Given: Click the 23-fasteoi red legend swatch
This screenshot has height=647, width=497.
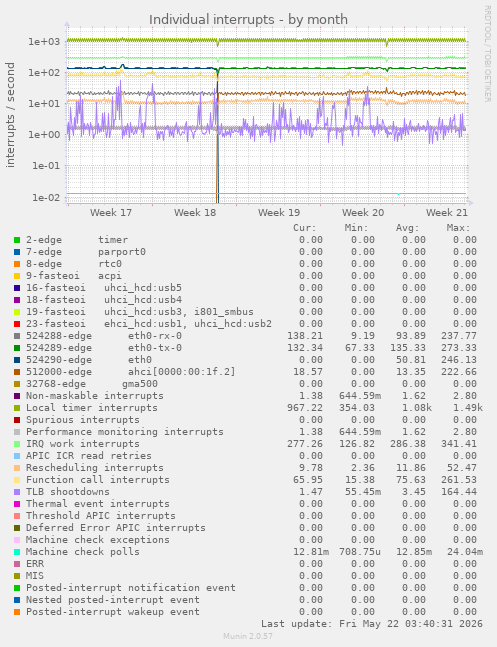Looking at the screenshot, I should tap(17, 324).
